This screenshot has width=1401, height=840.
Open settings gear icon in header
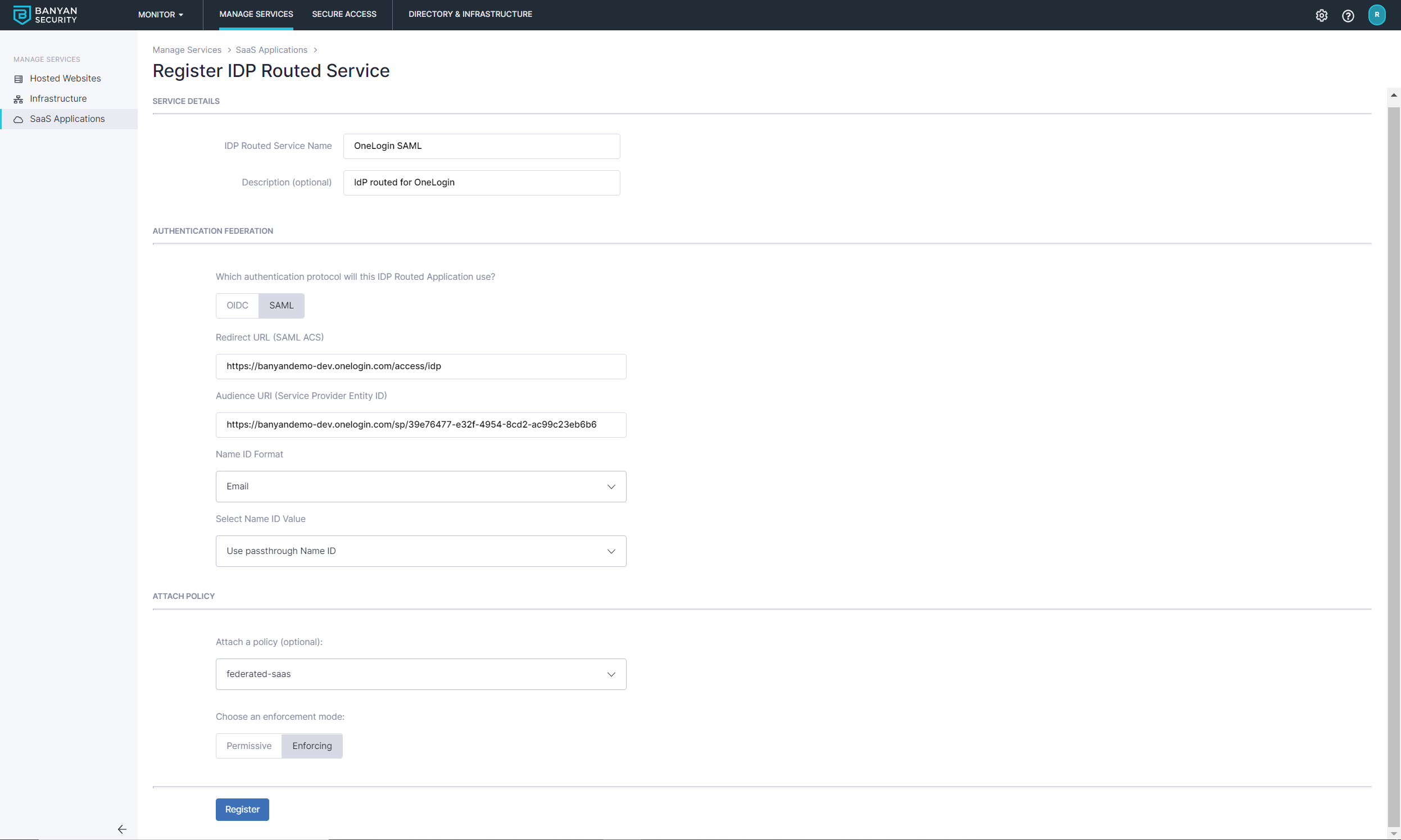(1321, 15)
